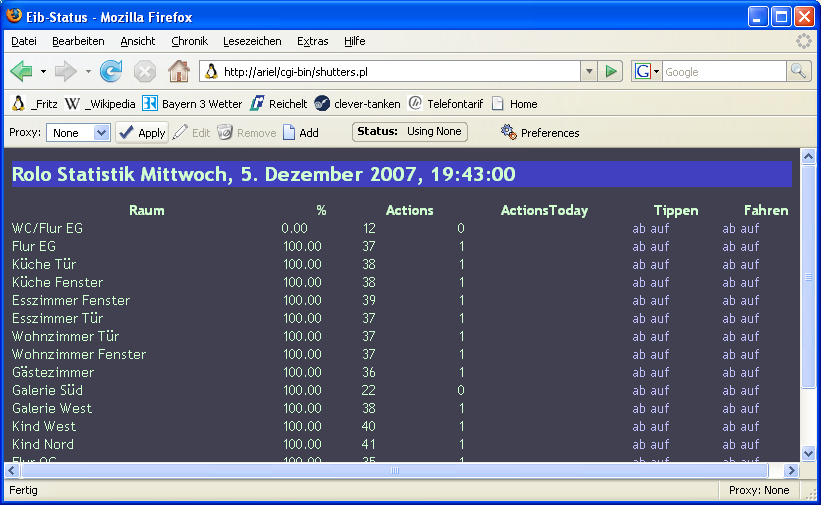Click the Stop loading icon
821x505 pixels.
[x=145, y=71]
